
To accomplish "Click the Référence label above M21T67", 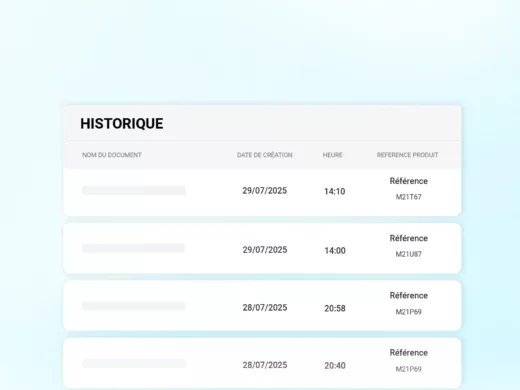I will (409, 181).
